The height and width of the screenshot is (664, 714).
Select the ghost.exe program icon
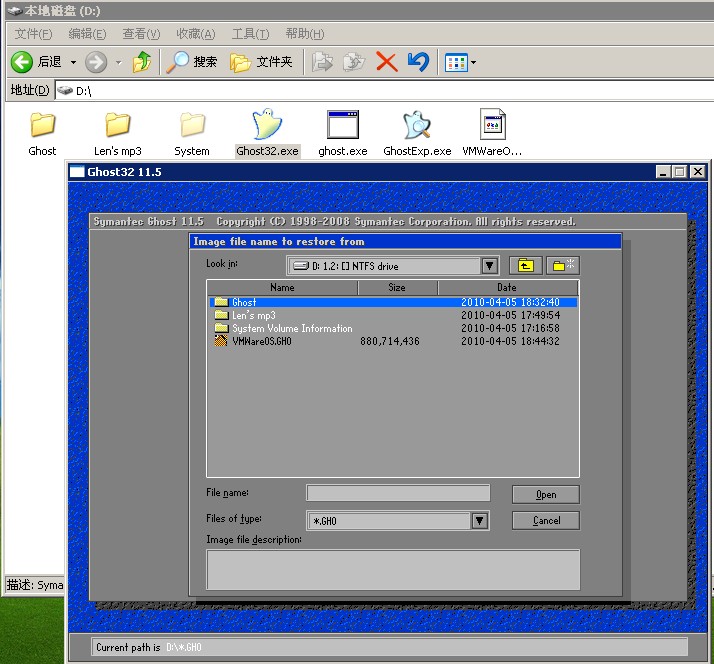[343, 124]
